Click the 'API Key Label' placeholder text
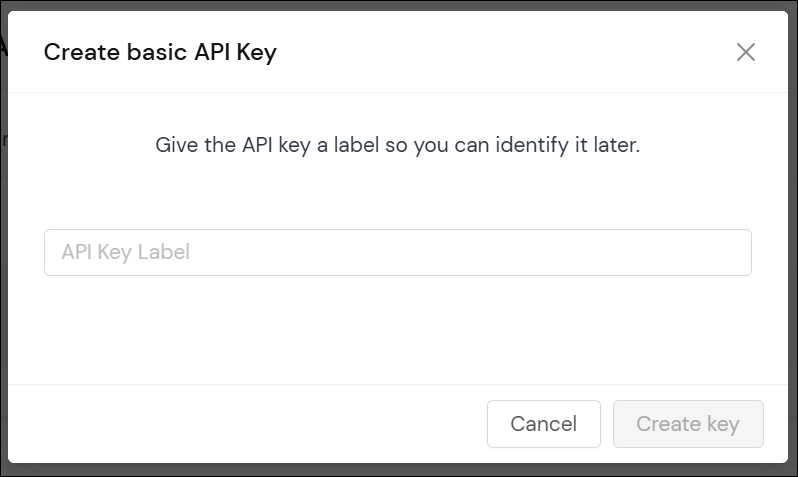 (x=126, y=252)
